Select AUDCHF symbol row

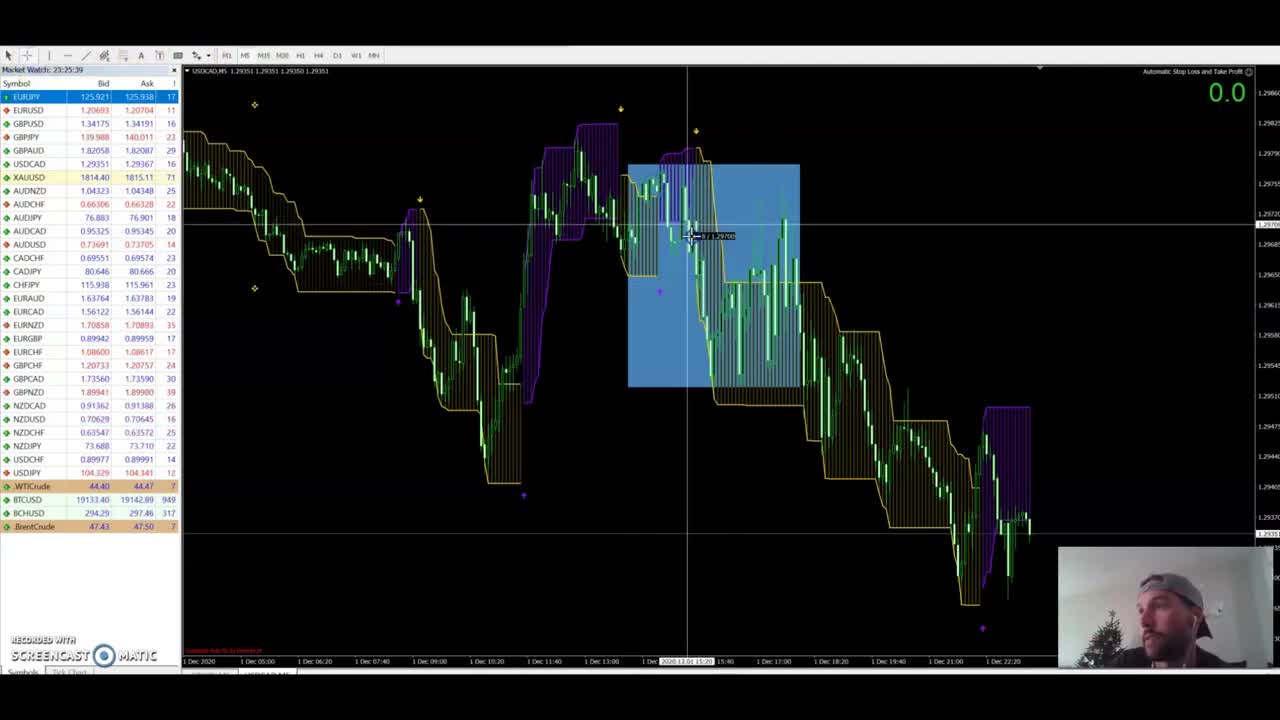pos(90,204)
